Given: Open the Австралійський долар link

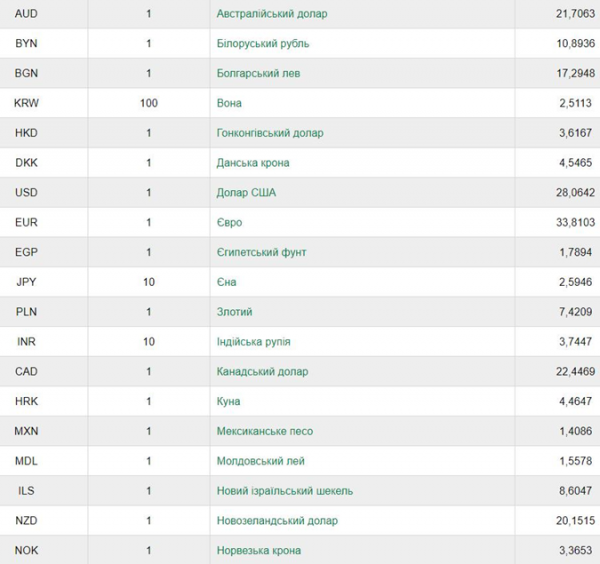Looking at the screenshot, I should point(272,14).
